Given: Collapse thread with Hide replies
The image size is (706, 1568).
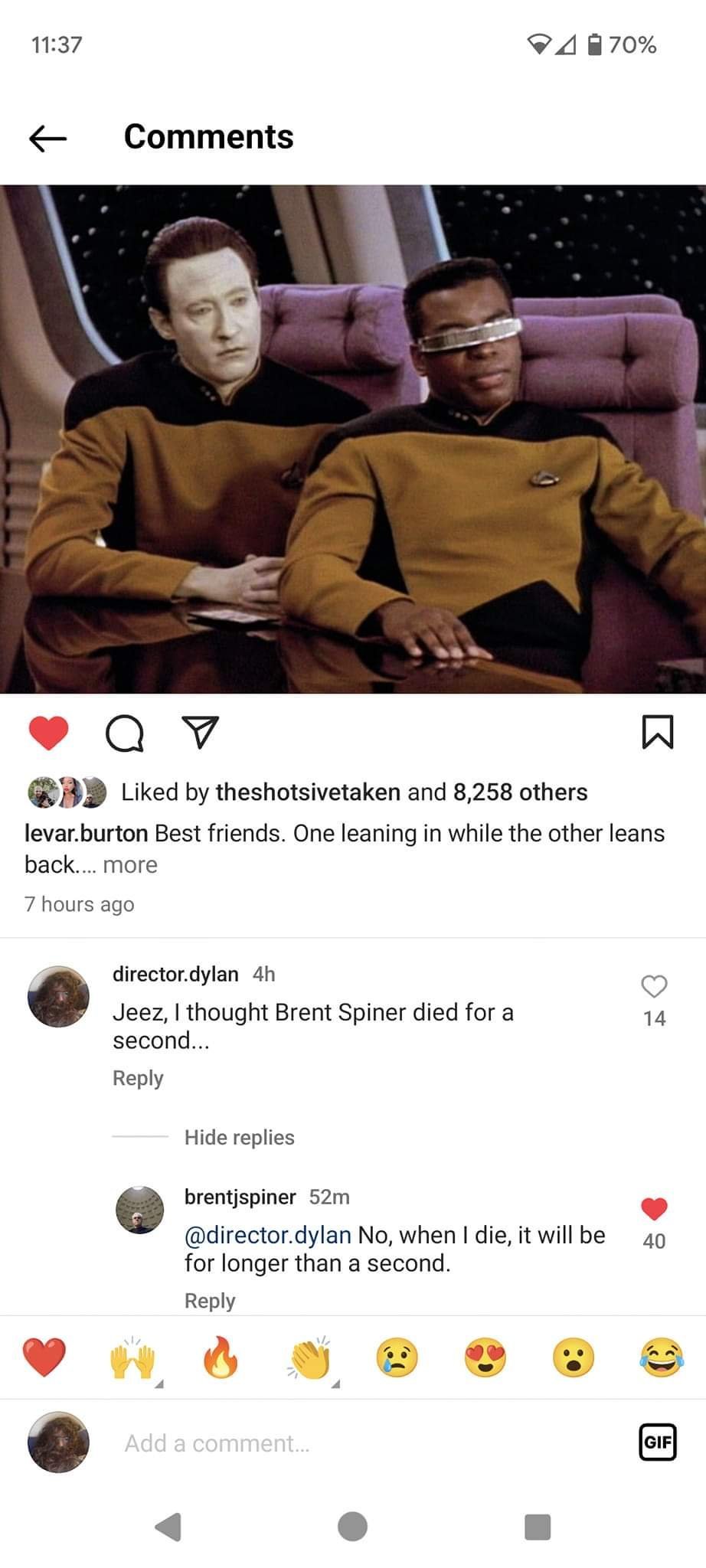Looking at the screenshot, I should click(239, 1137).
